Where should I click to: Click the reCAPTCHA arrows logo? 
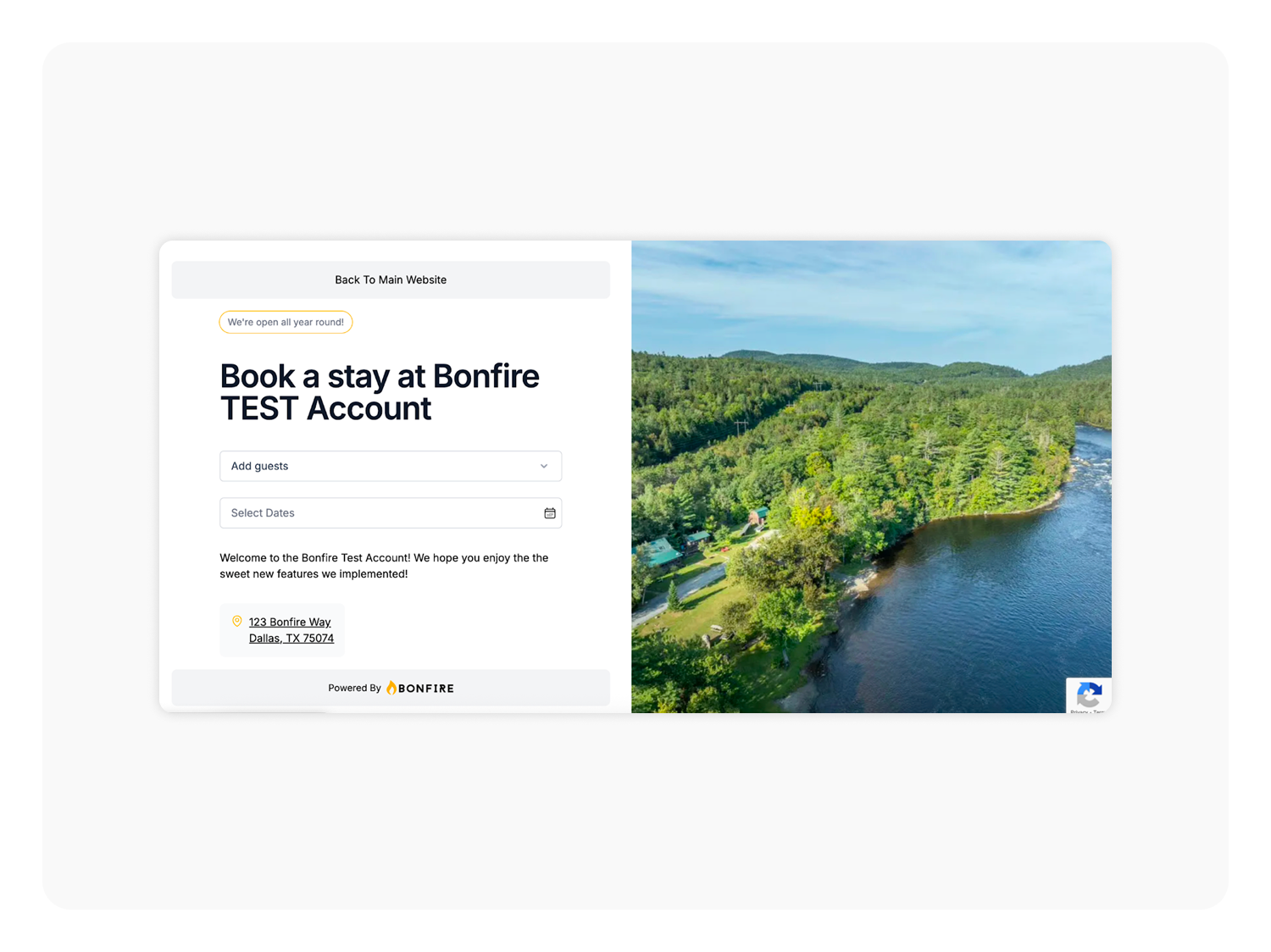(1089, 695)
